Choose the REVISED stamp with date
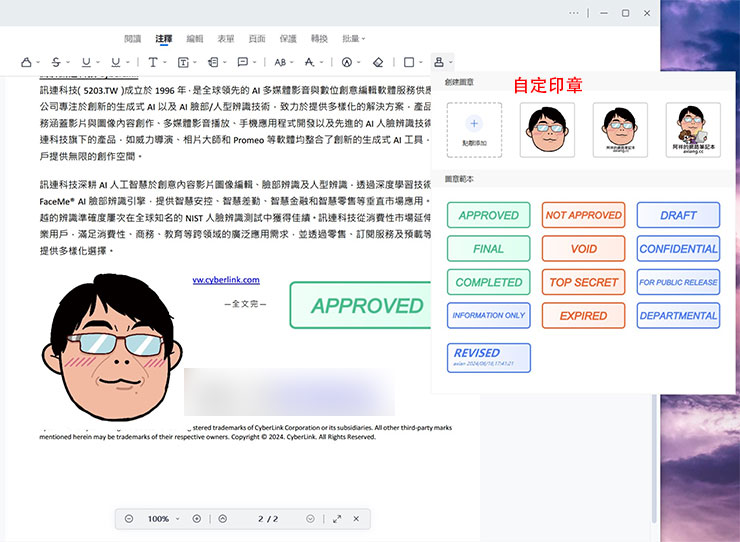Viewport: 740px width, 542px height. tap(488, 358)
